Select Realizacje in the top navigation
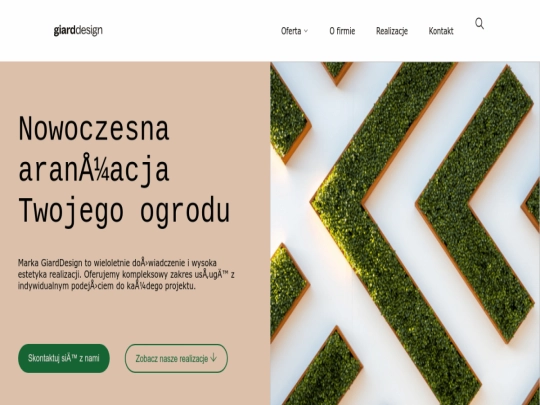The height and width of the screenshot is (405, 540). [392, 31]
